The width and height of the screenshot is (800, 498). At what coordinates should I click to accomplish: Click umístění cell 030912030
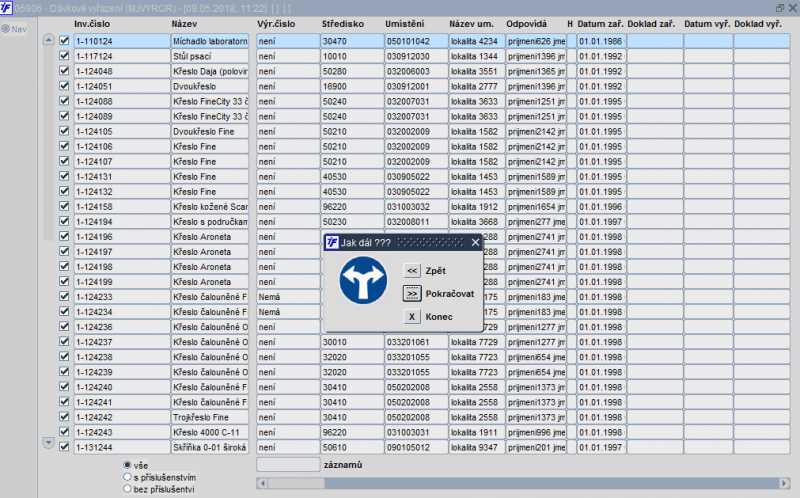416,56
